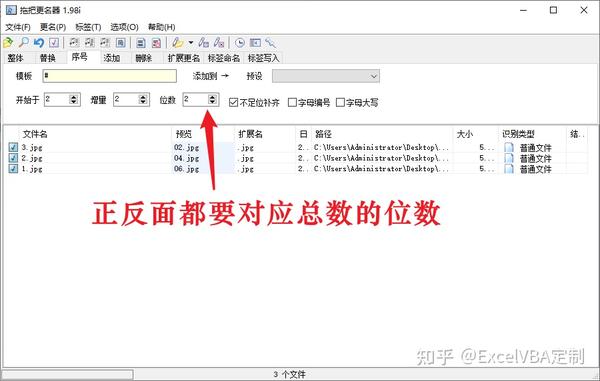This screenshot has height=381, width=600.
Task: Switch to the 标签写入 tab
Action: 264,58
